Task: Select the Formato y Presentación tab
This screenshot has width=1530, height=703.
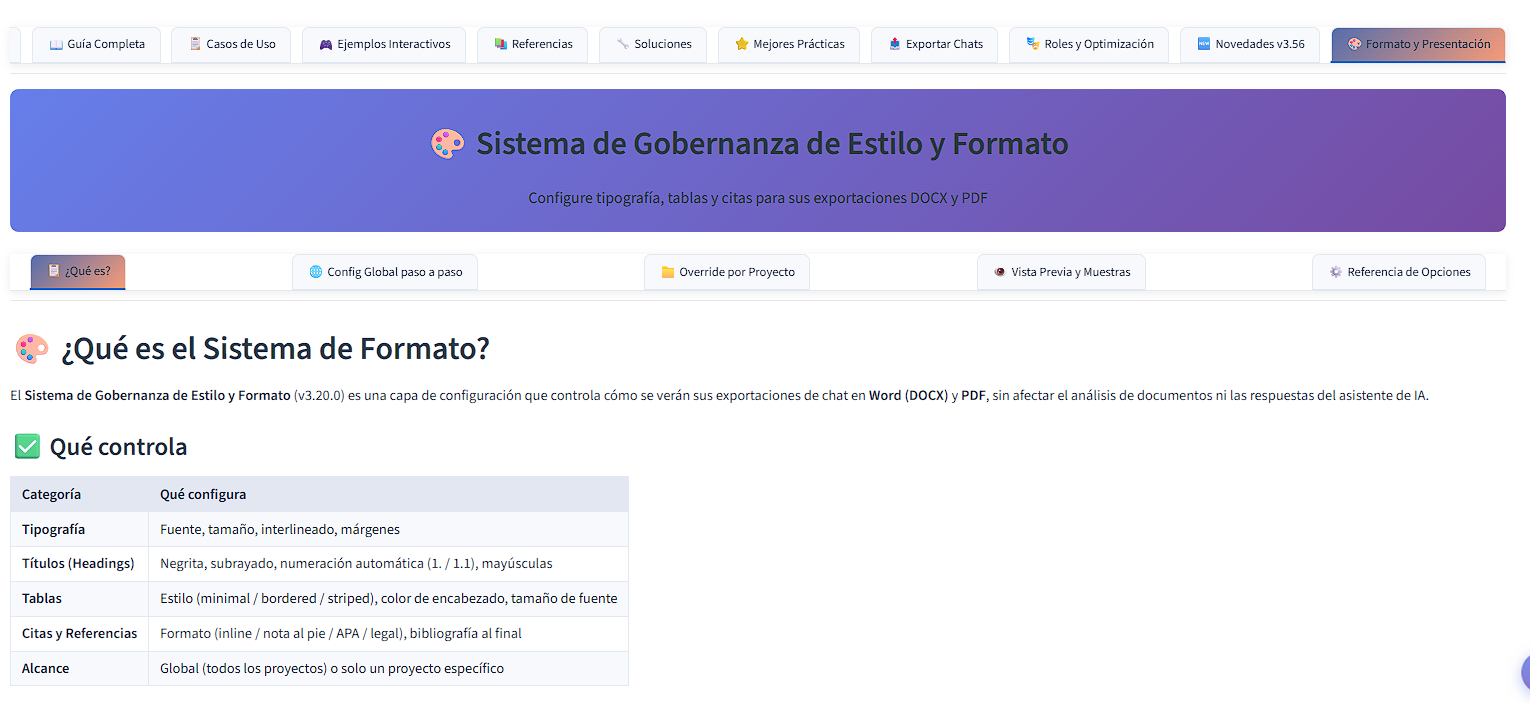Action: coord(1418,44)
